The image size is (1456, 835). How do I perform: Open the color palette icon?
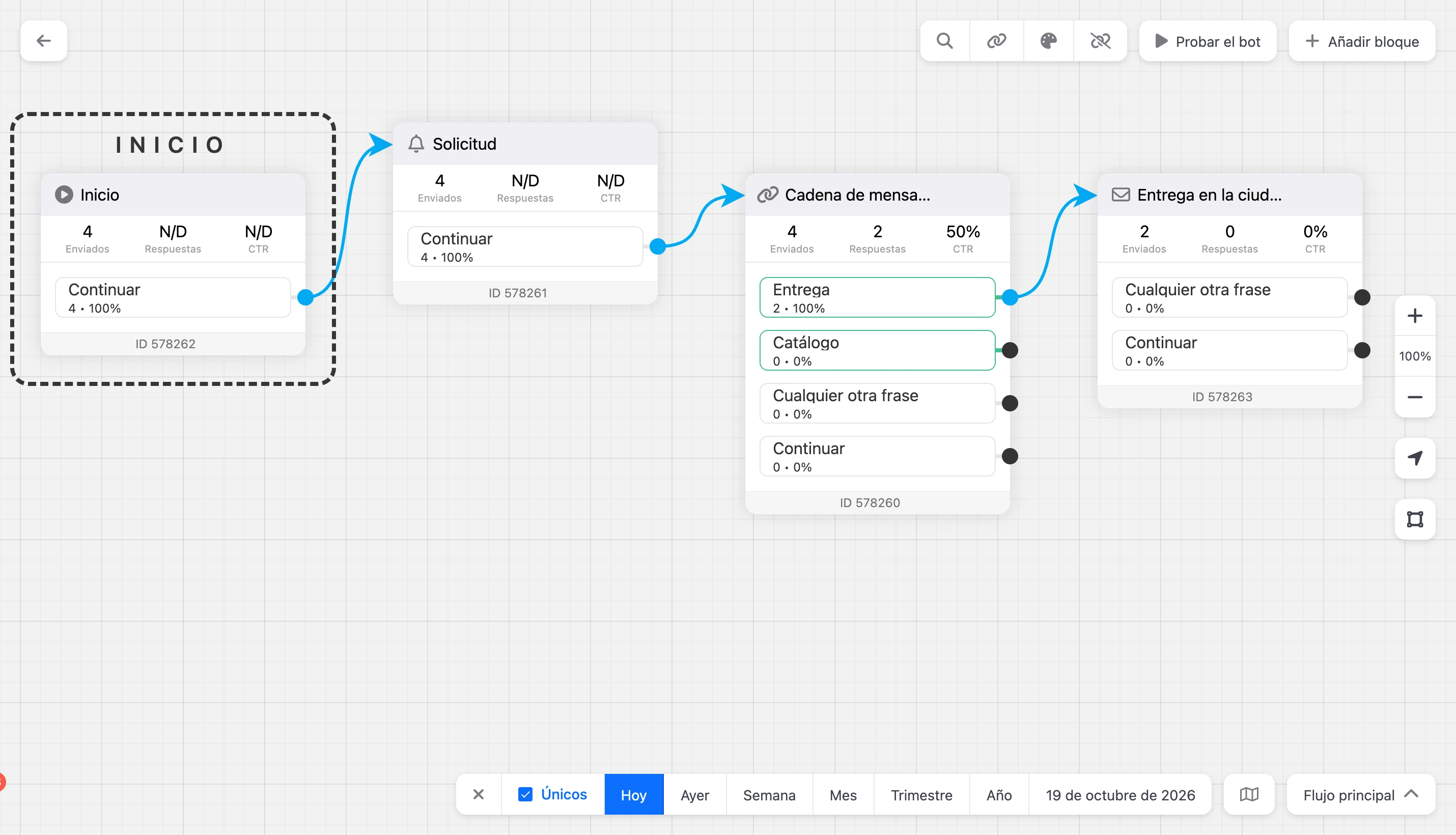click(1048, 41)
